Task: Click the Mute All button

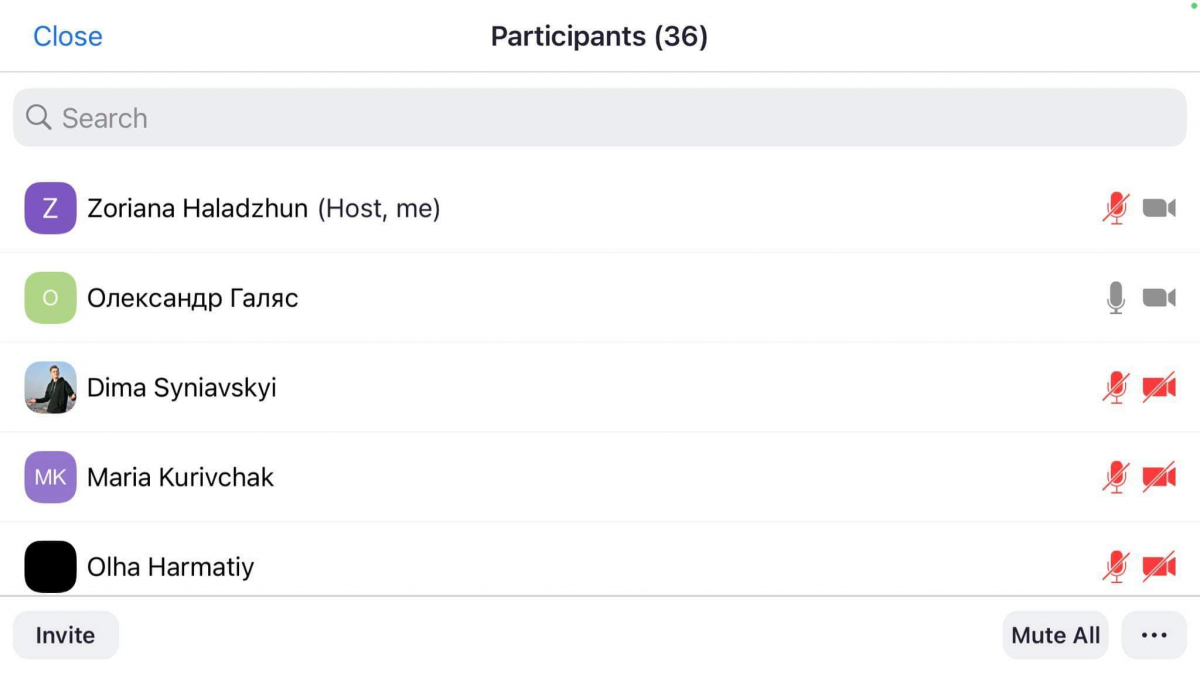Action: 1055,635
